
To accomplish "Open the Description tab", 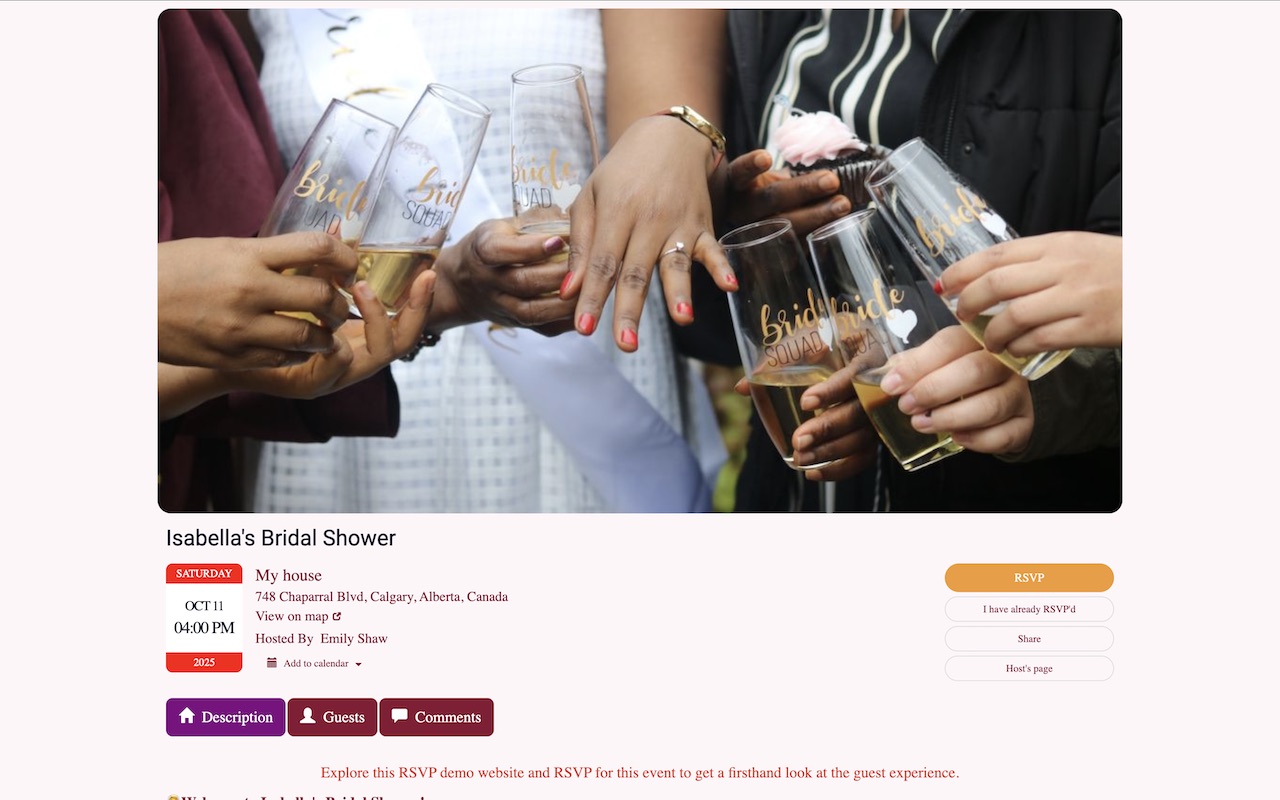I will coord(226,717).
